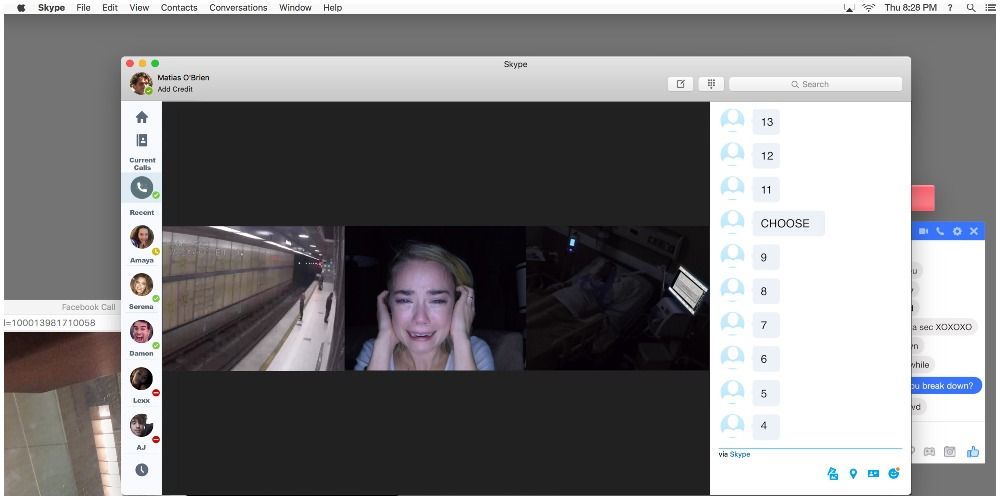Screen dimensions: 1000x500
Task: Click the Add Credit link
Action: click(x=175, y=89)
